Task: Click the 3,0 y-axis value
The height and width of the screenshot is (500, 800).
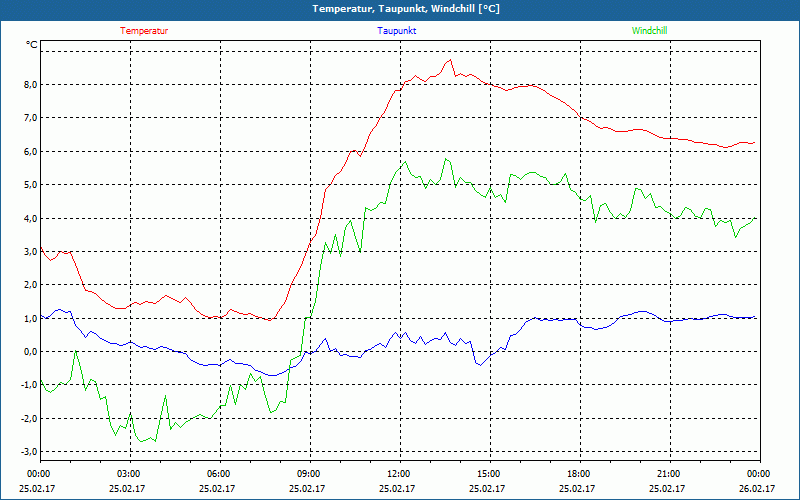Action: click(31, 252)
